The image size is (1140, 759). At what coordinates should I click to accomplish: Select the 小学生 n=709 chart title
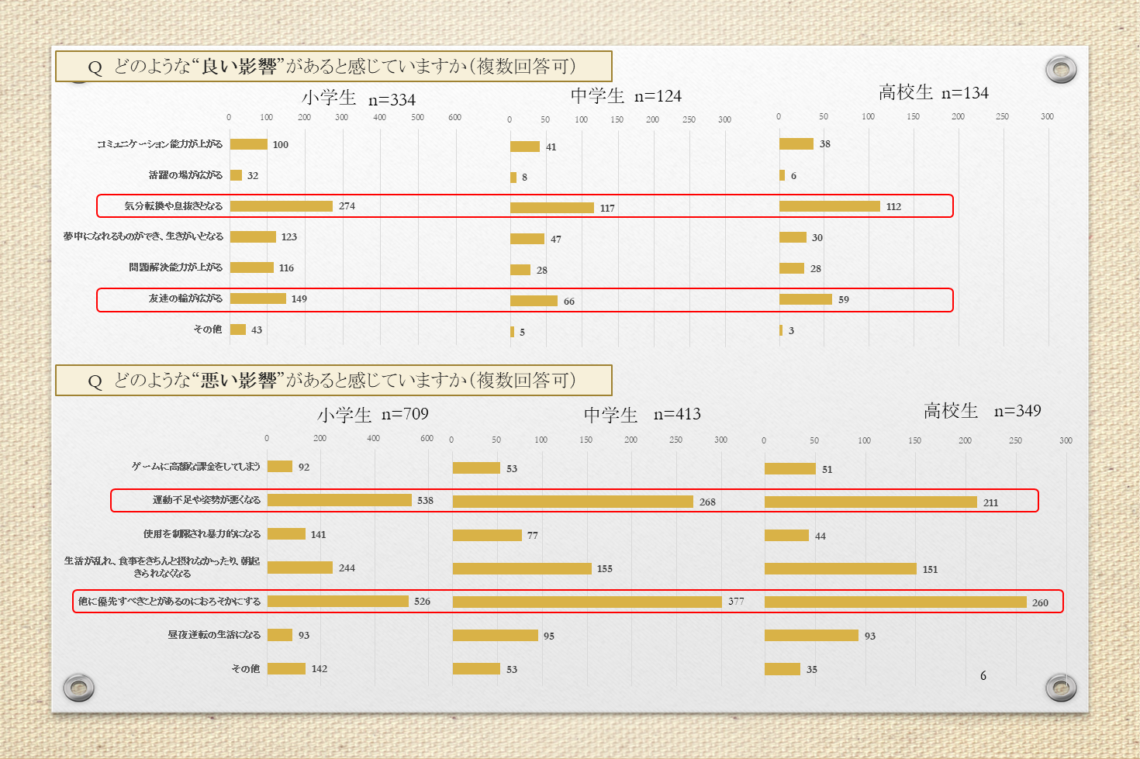pos(373,414)
